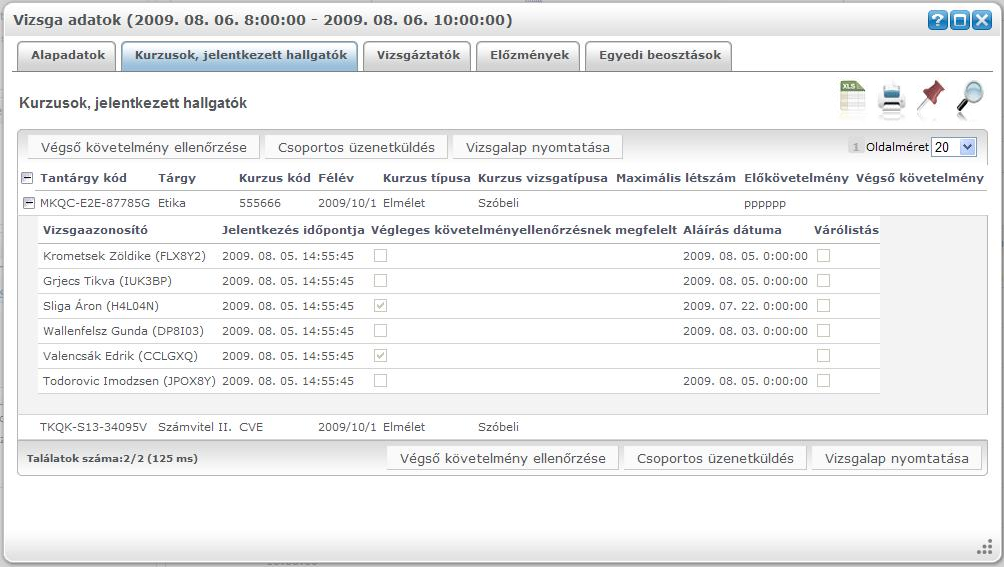The image size is (1004, 567).
Task: Sort by Kurzus kód column header
Action: tap(275, 178)
